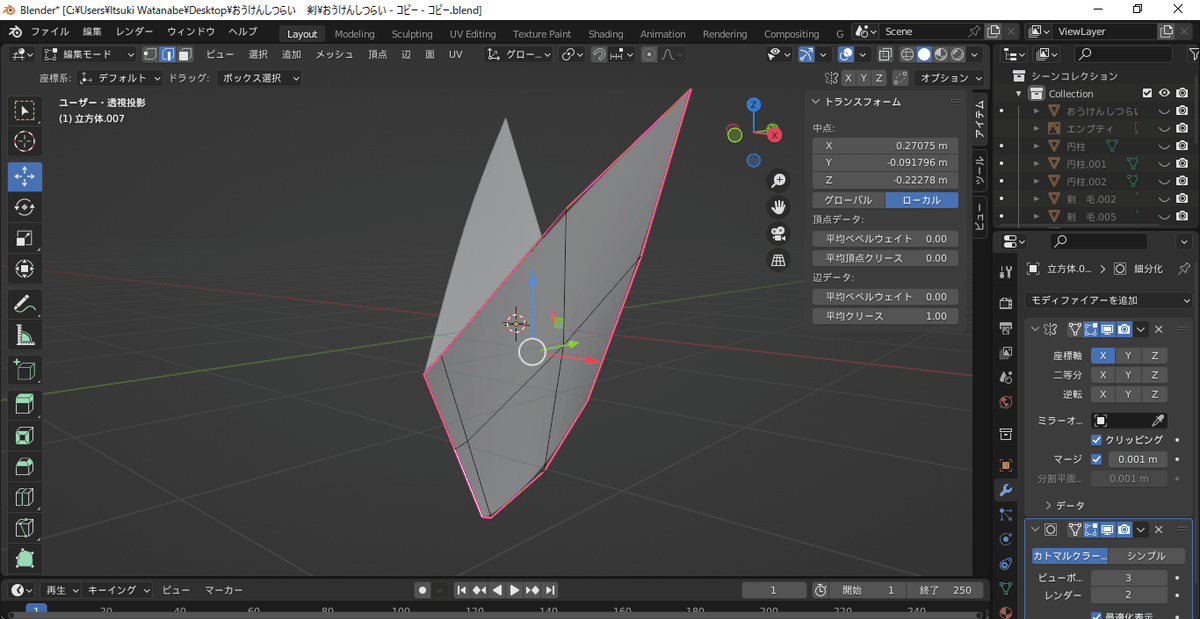Select the Box Select tool in left toolbar

coord(25,110)
